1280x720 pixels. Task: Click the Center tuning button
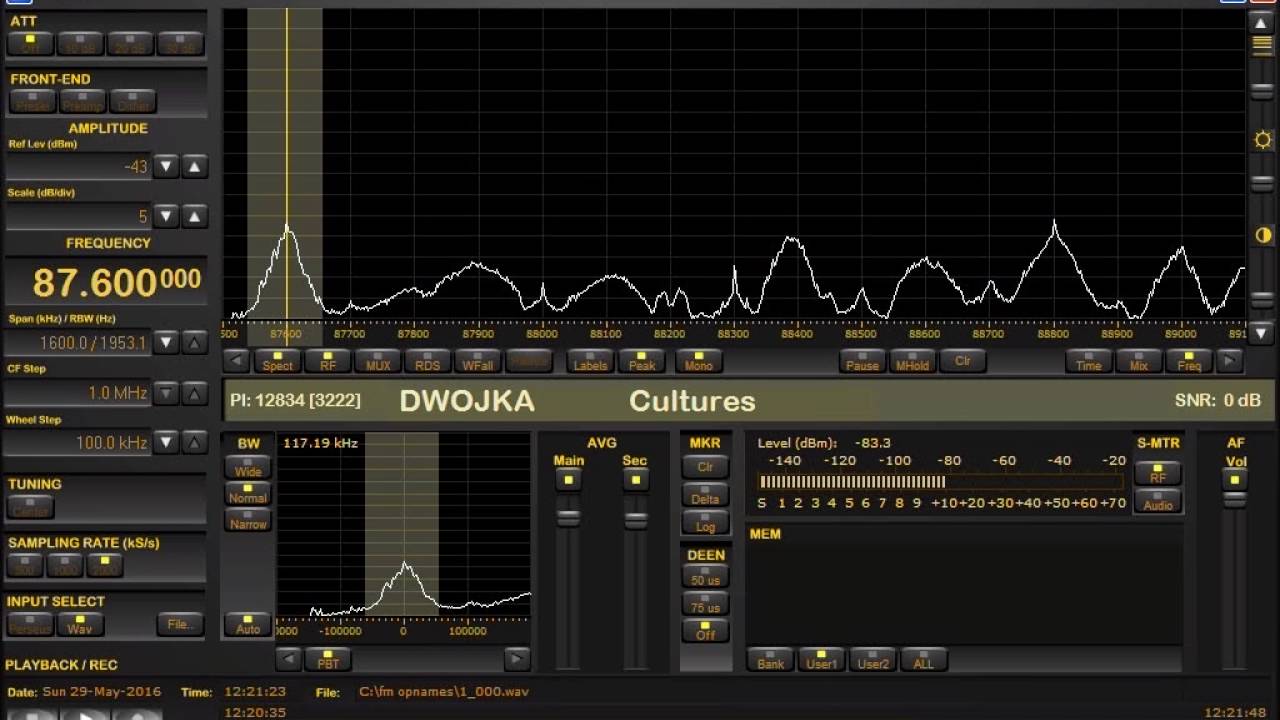point(30,506)
